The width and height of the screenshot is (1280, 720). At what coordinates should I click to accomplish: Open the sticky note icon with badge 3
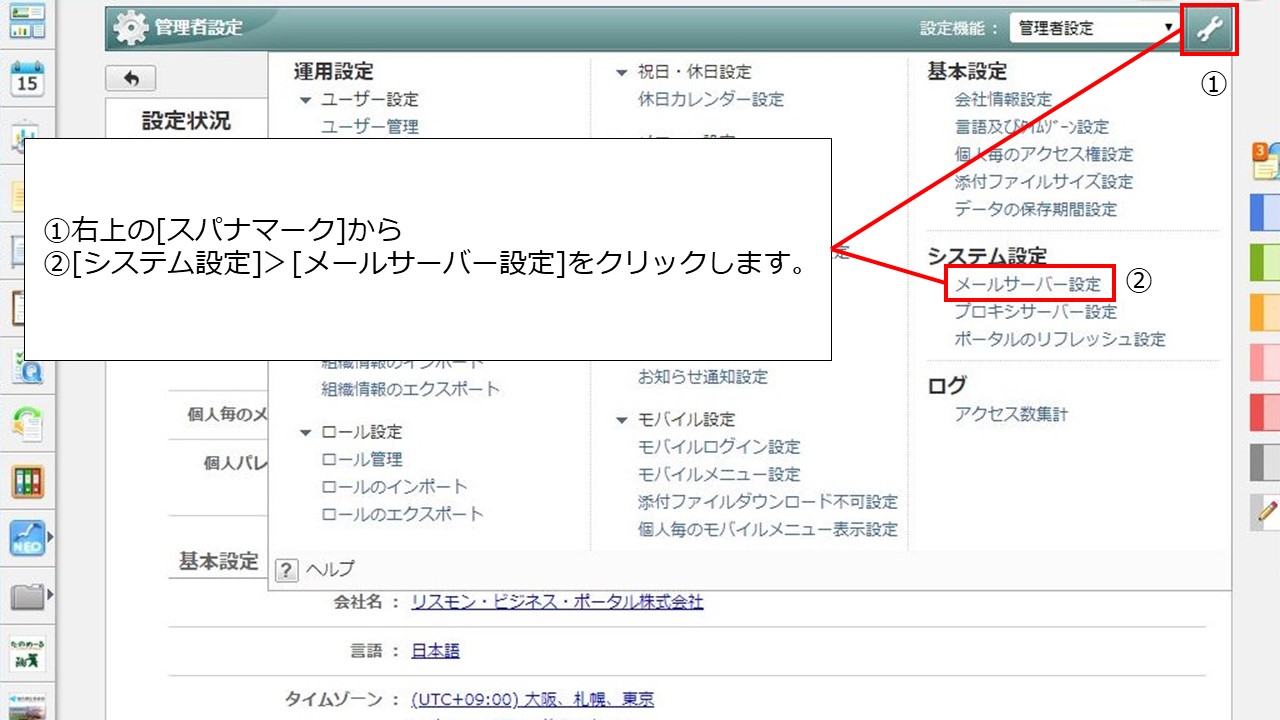[x=1266, y=162]
